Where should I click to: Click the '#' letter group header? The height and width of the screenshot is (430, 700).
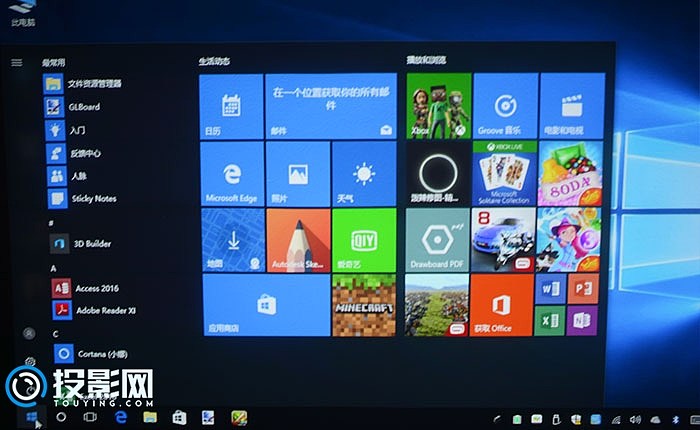tap(51, 222)
